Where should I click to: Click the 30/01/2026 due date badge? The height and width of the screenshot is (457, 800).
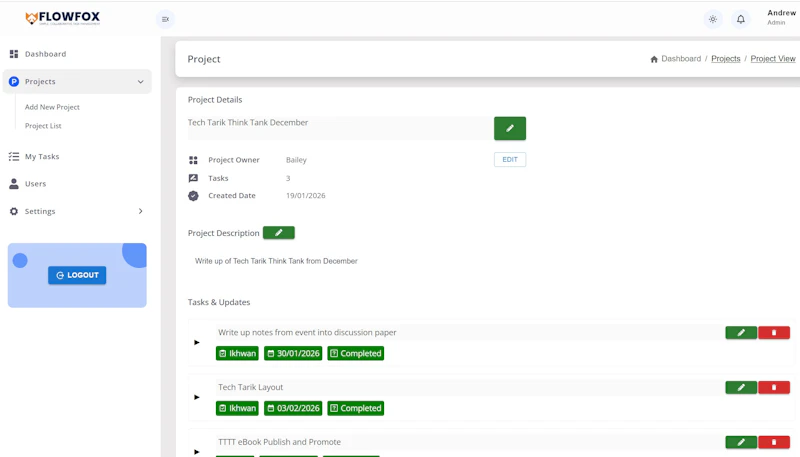293,353
